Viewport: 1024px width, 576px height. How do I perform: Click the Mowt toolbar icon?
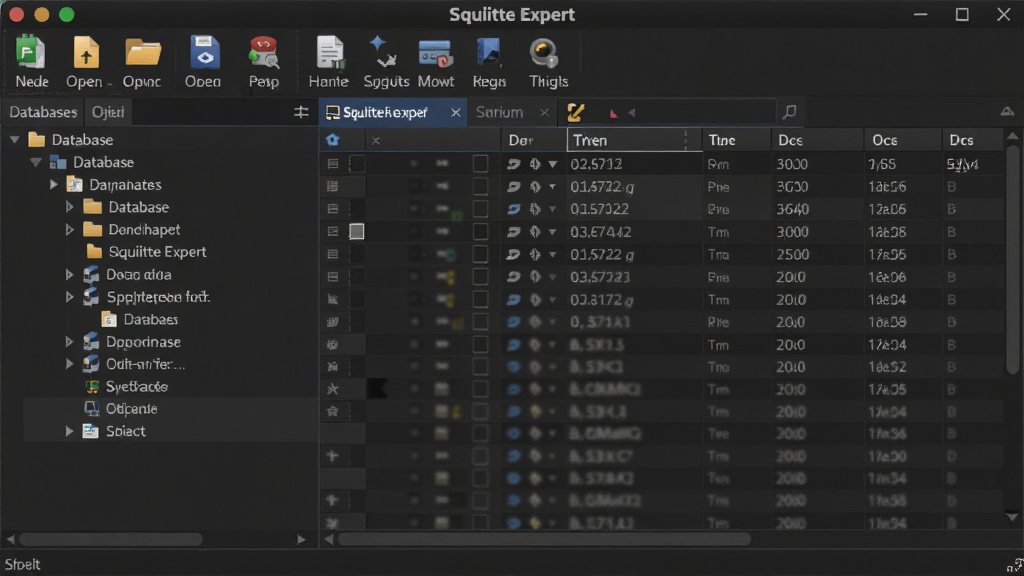pos(436,55)
